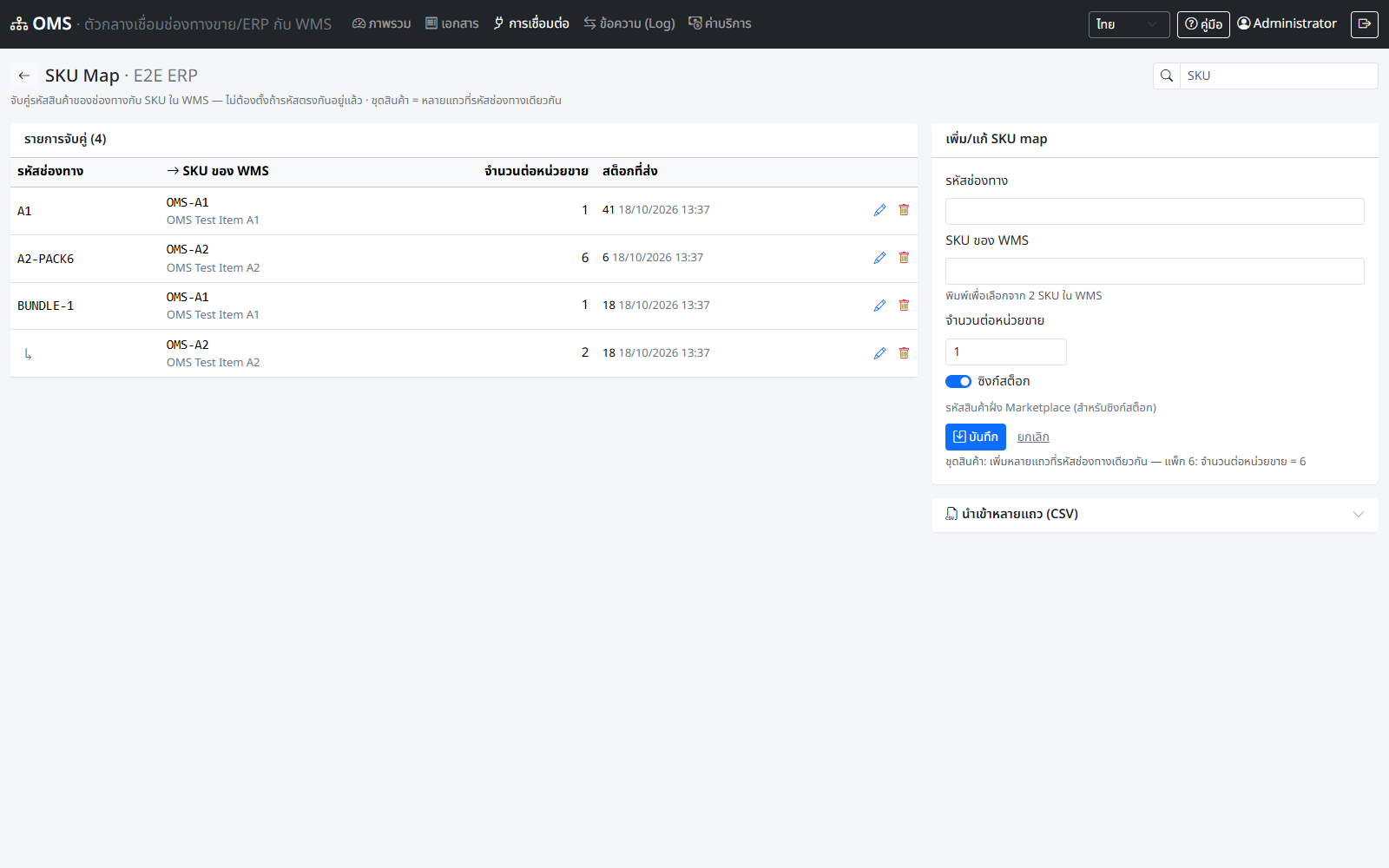Open the เอกสาร menu
The height and width of the screenshot is (868, 1389).
[x=451, y=23]
